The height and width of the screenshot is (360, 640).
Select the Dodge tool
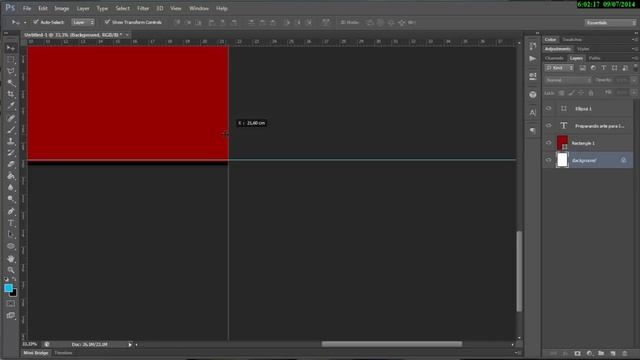coord(11,199)
